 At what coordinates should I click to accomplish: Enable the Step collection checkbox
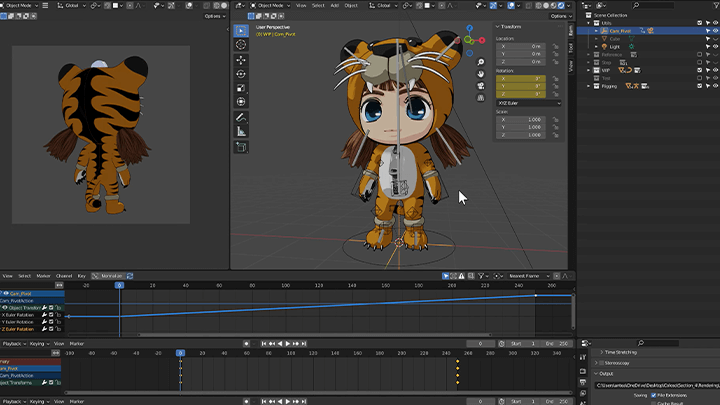[699, 62]
